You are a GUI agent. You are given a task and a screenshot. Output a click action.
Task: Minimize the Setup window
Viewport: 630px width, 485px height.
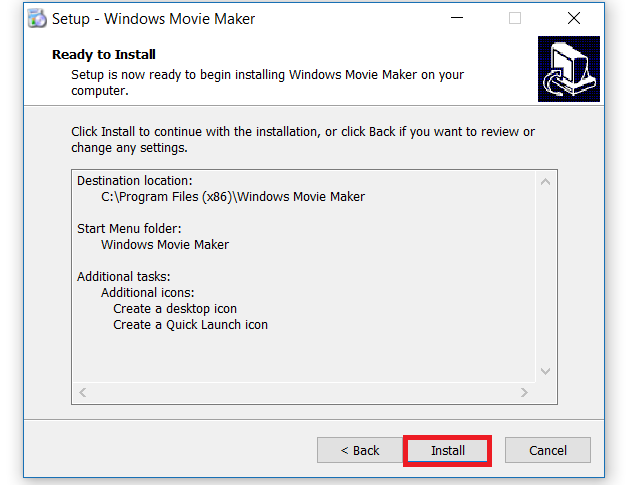click(457, 18)
